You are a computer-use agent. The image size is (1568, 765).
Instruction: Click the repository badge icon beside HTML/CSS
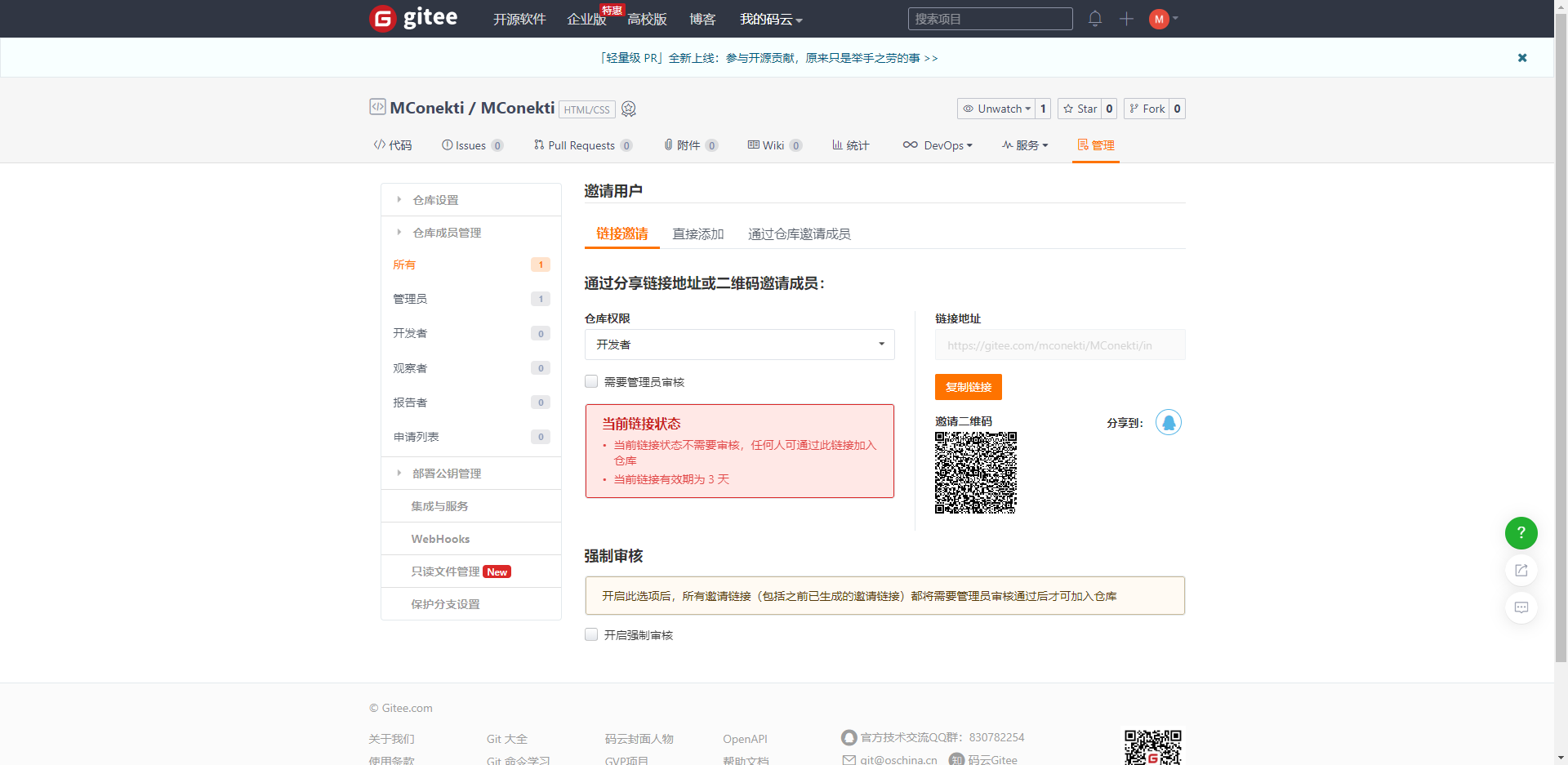click(x=629, y=109)
